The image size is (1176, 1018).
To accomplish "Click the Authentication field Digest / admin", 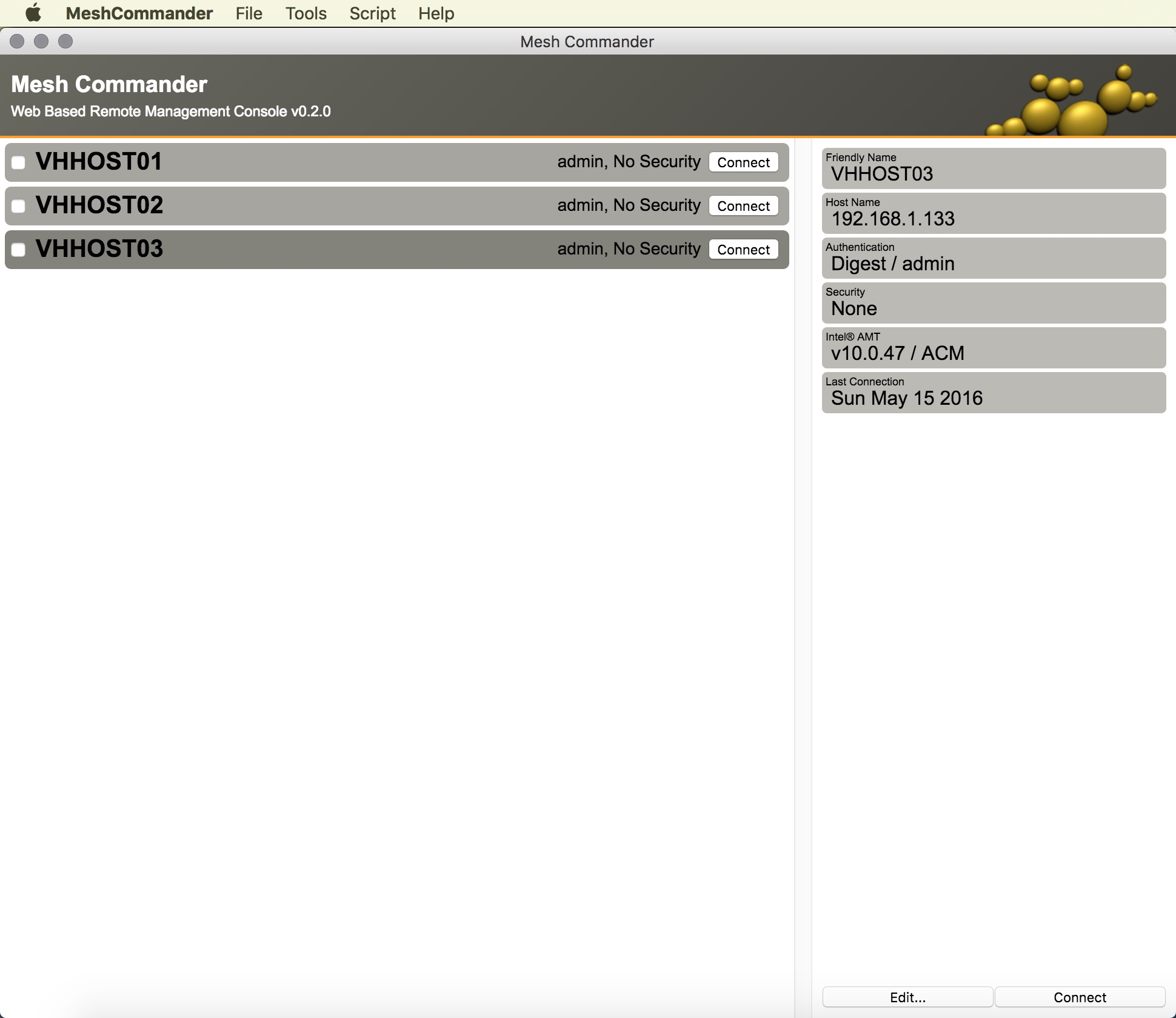I will tap(994, 258).
